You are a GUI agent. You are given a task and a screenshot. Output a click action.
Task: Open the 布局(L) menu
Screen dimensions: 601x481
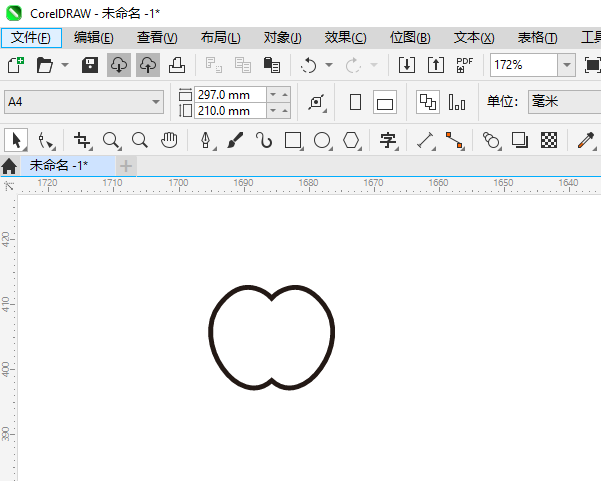click(x=221, y=38)
